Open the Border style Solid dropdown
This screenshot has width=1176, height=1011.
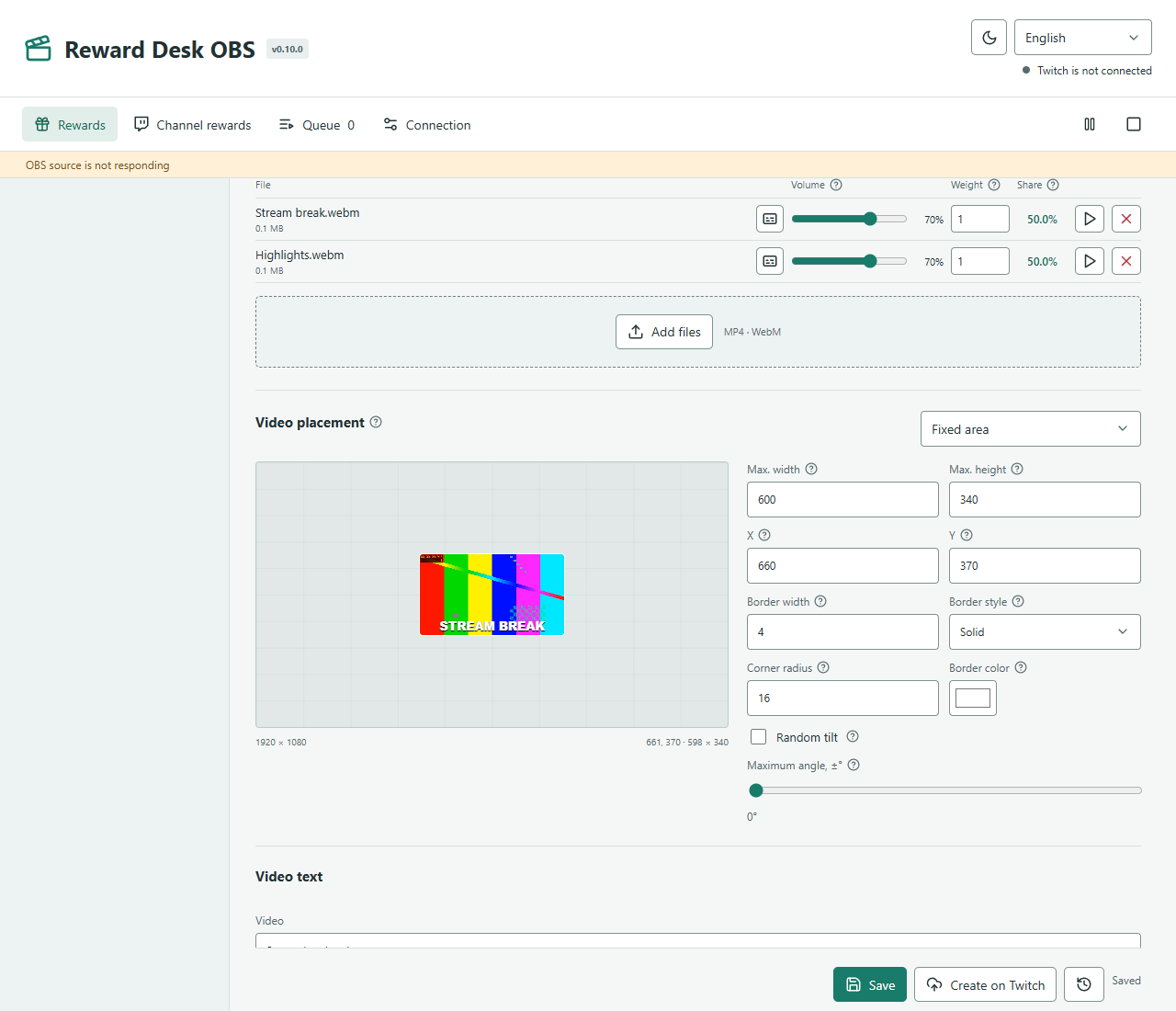coord(1045,632)
